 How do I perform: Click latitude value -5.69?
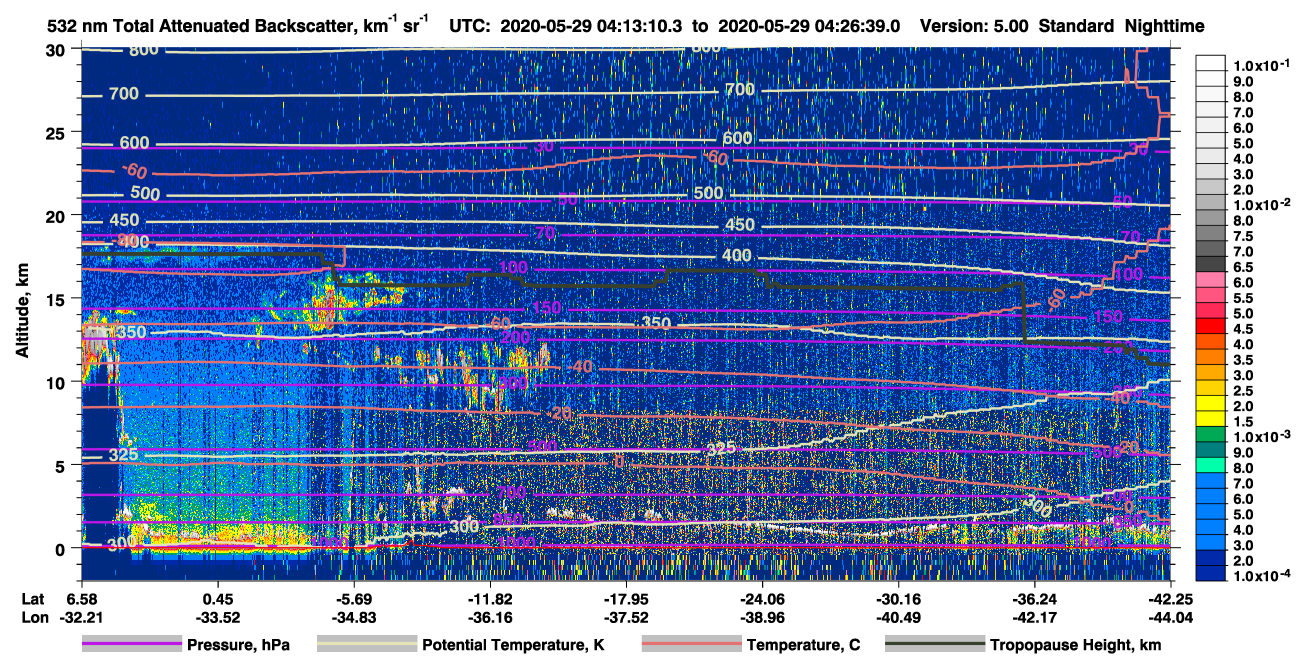(x=353, y=599)
